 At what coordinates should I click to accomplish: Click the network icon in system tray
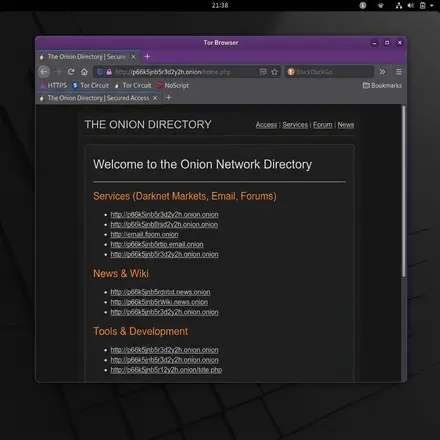(x=399, y=5)
